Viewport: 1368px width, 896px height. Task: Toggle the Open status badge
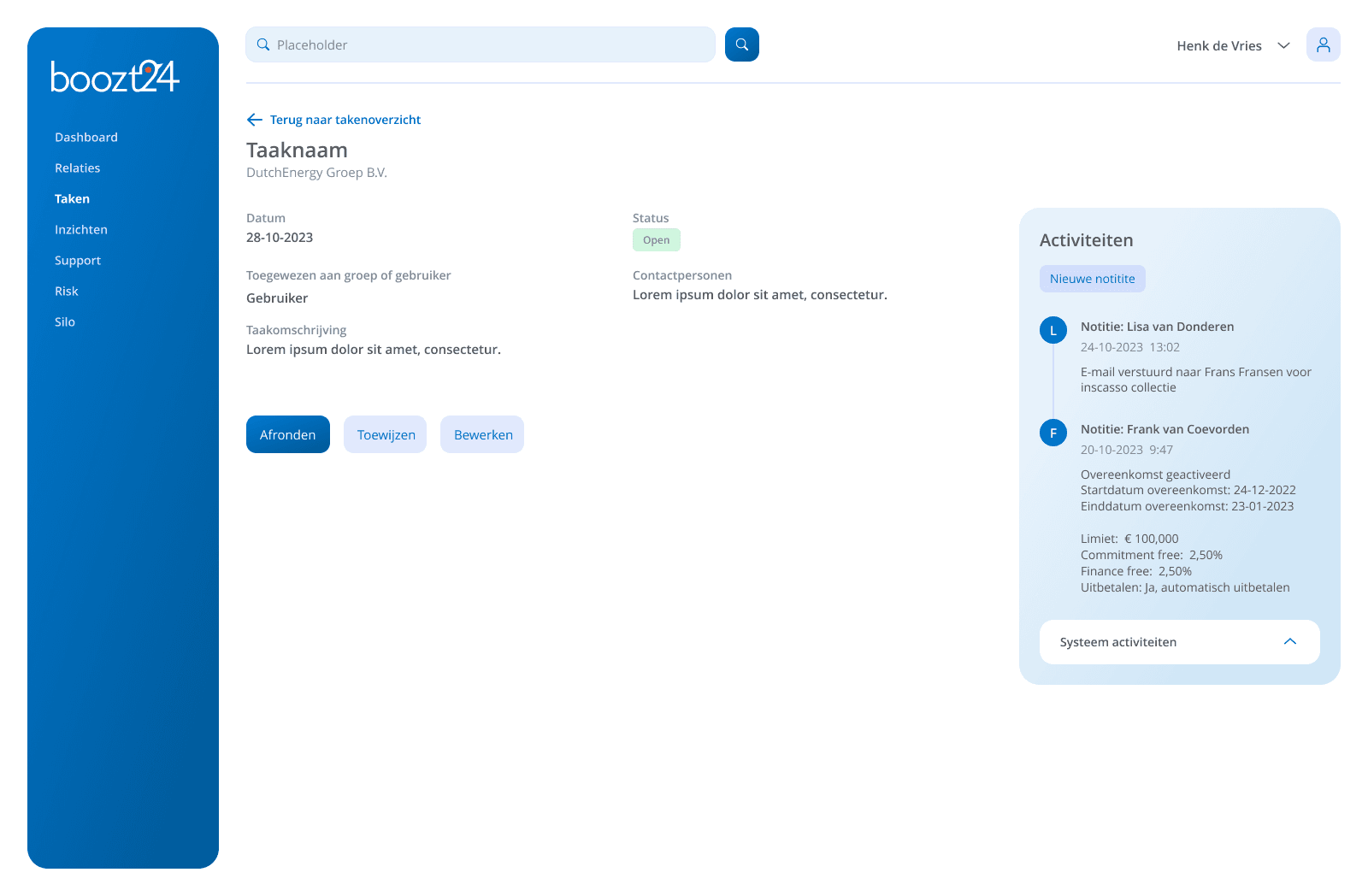point(656,239)
